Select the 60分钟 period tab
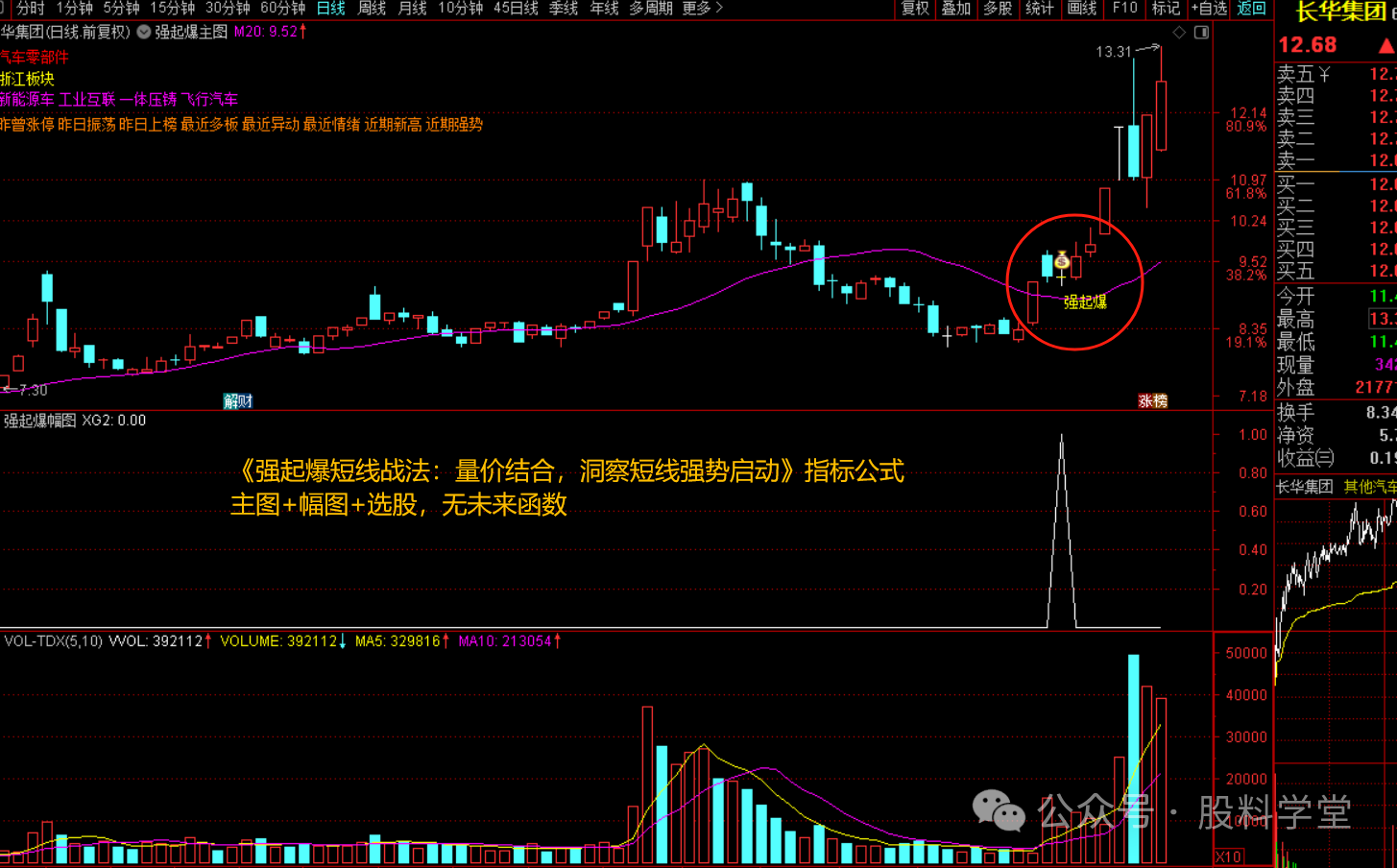The width and height of the screenshot is (1397, 868). pos(282,9)
